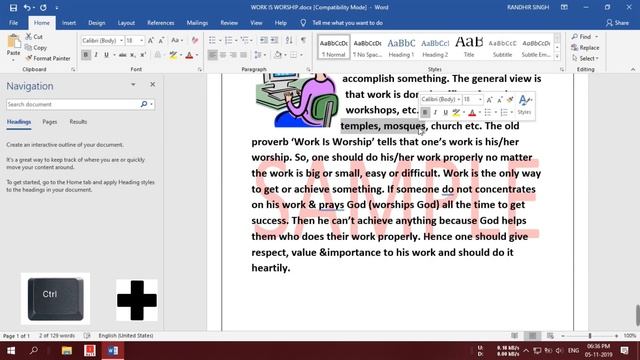Image resolution: width=640 pixels, height=360 pixels.
Task: Switch to Read Mode view in status bar
Action: point(515,336)
